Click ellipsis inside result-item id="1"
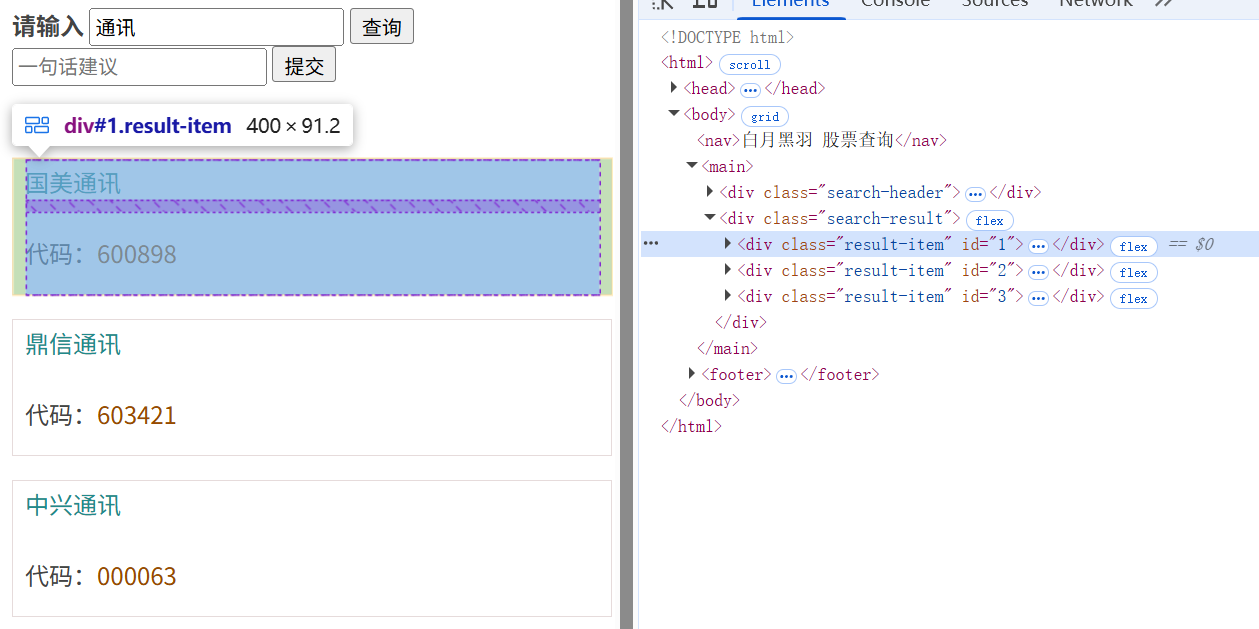The image size is (1259, 629). coord(1038,246)
